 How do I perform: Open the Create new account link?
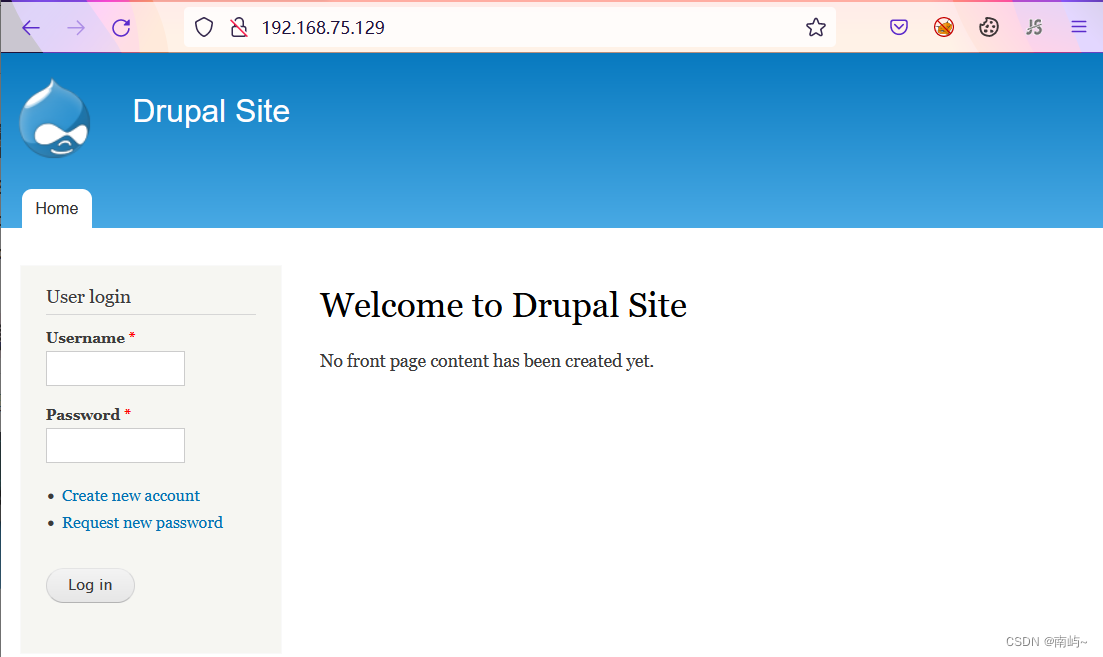point(131,496)
